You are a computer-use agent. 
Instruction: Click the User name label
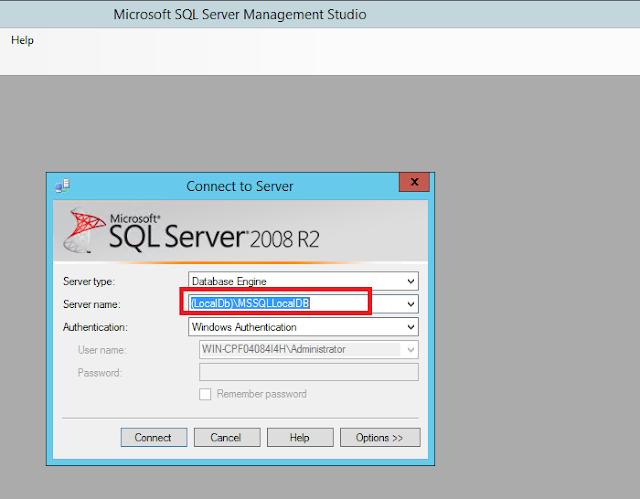point(102,350)
